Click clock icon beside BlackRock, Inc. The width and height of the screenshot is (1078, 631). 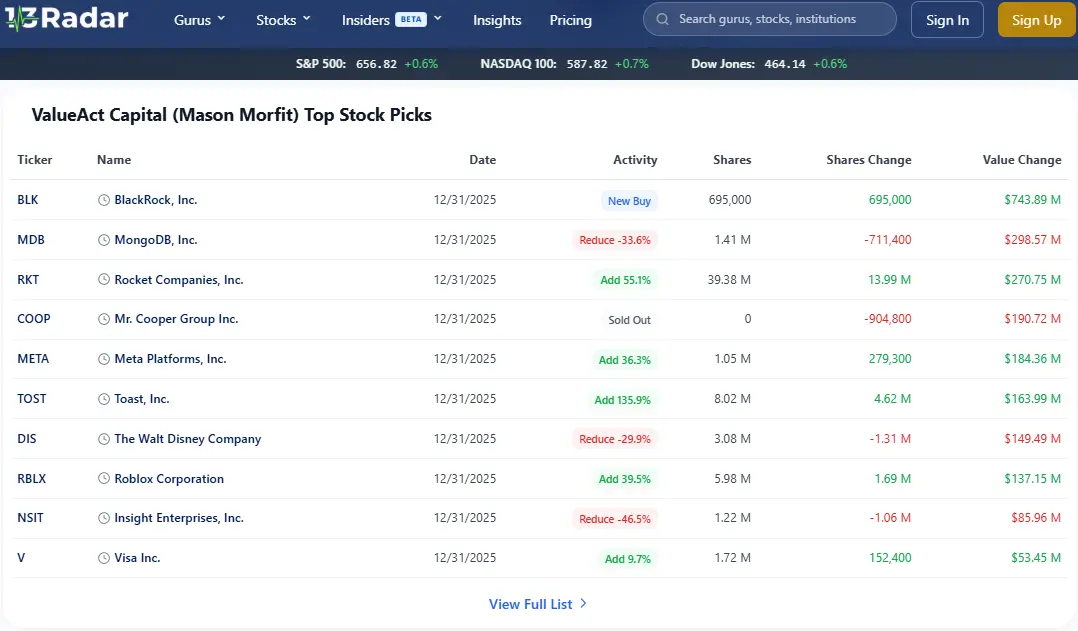[104, 200]
